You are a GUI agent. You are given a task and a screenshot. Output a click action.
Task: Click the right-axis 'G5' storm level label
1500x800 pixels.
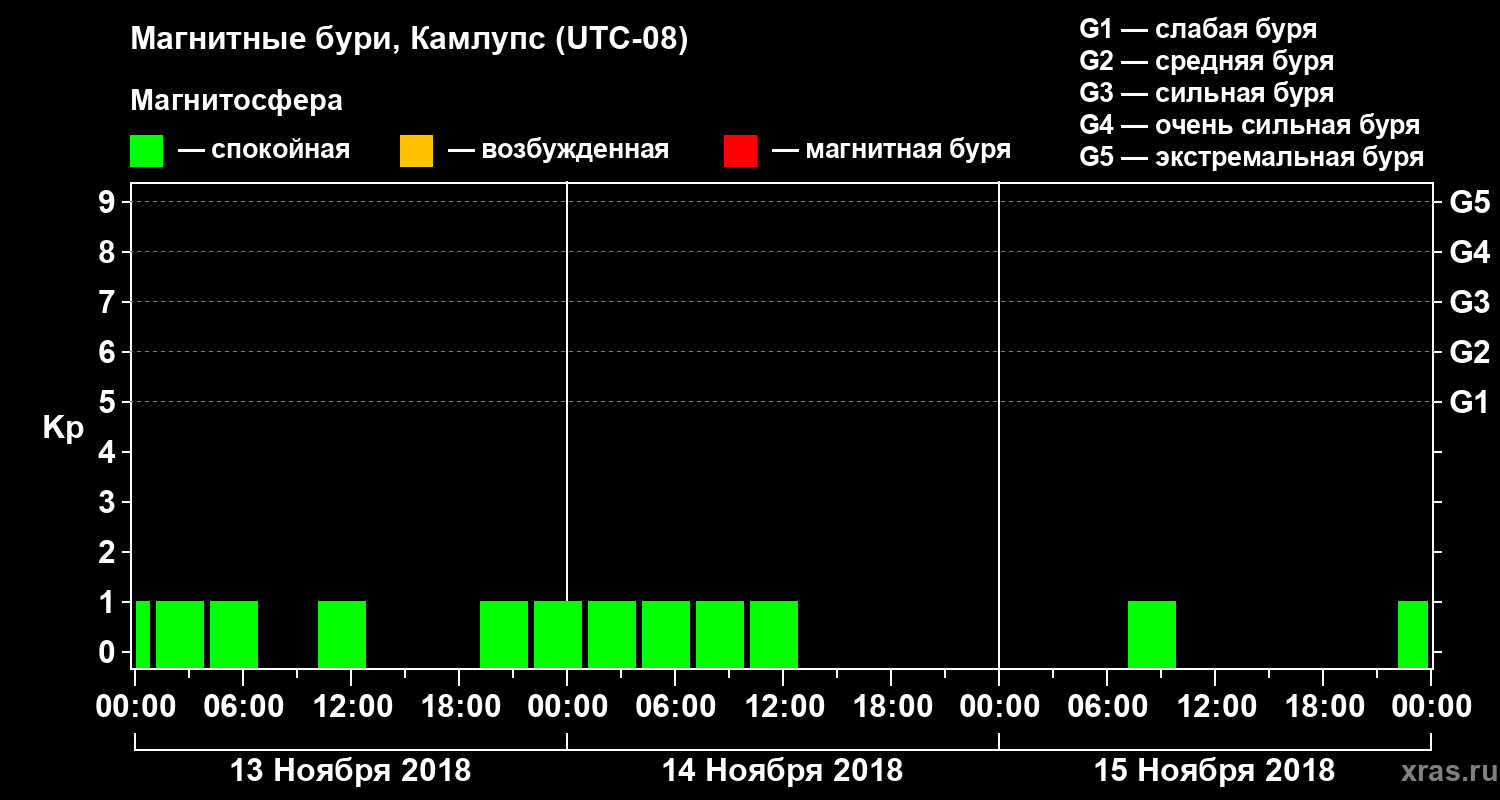(x=1469, y=202)
